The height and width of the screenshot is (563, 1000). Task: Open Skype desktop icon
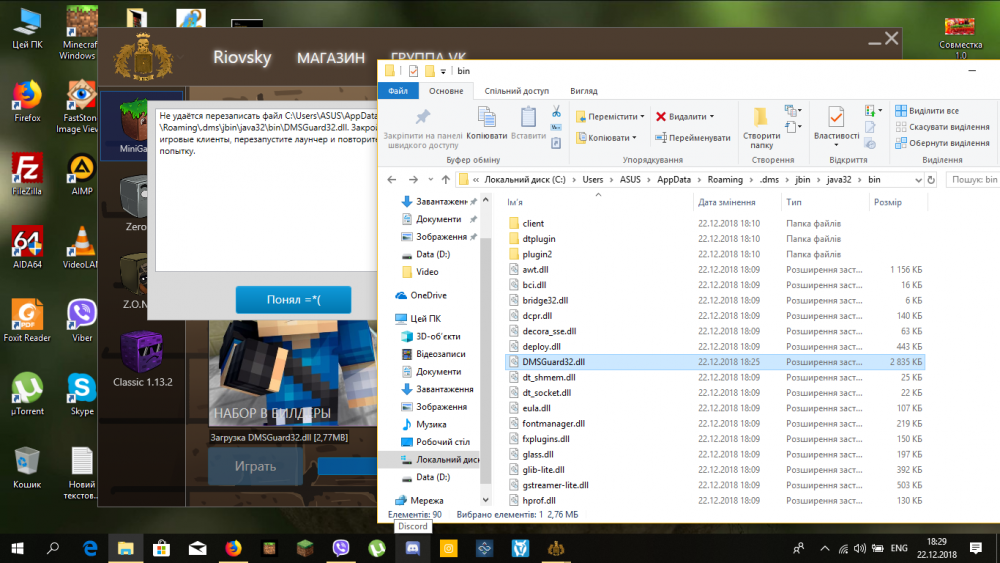point(82,393)
